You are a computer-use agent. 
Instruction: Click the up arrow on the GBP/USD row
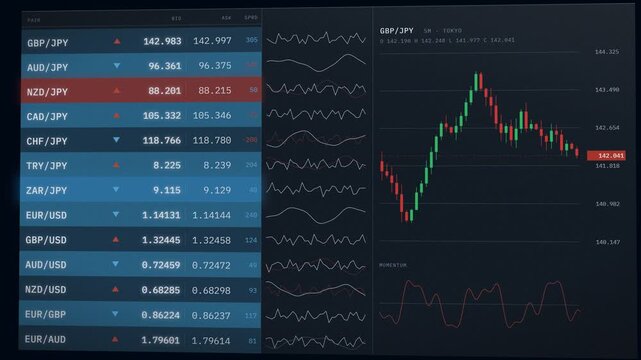pyautogui.click(x=116, y=239)
